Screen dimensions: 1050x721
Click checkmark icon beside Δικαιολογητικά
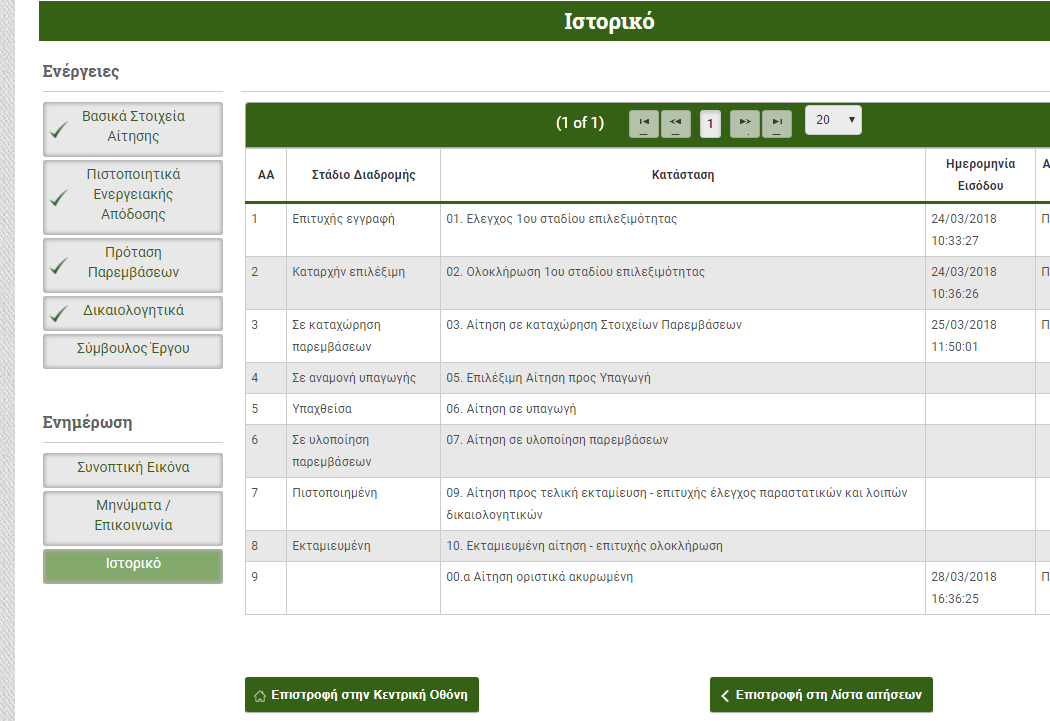(x=59, y=313)
